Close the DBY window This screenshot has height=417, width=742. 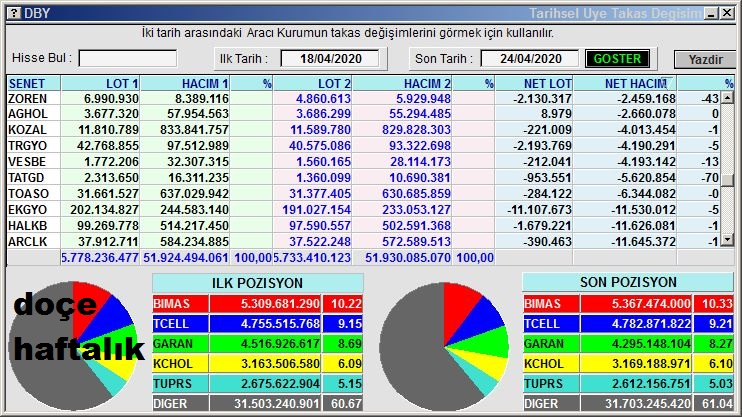click(726, 13)
